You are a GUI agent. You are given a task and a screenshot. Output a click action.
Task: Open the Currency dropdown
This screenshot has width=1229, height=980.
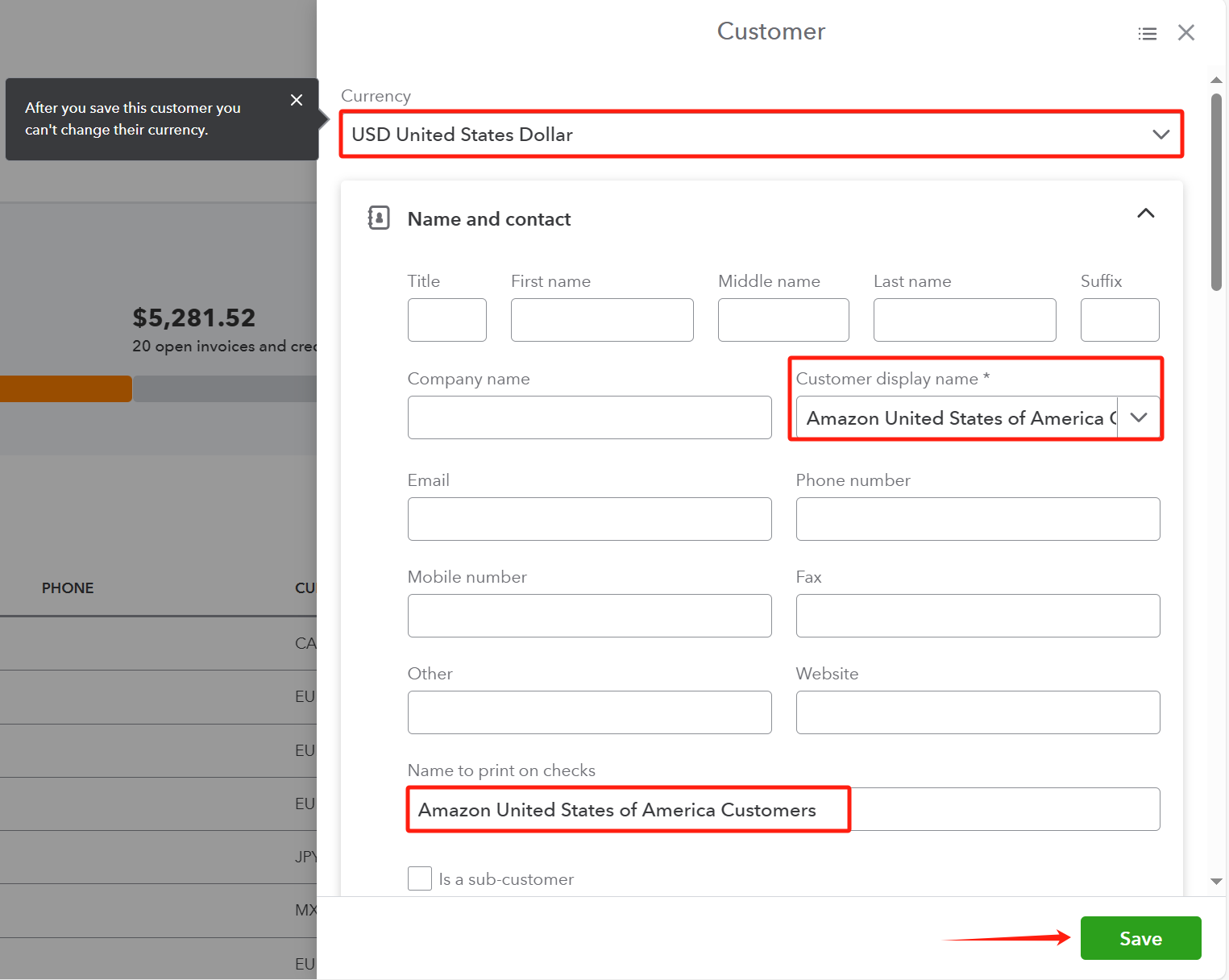point(761,135)
